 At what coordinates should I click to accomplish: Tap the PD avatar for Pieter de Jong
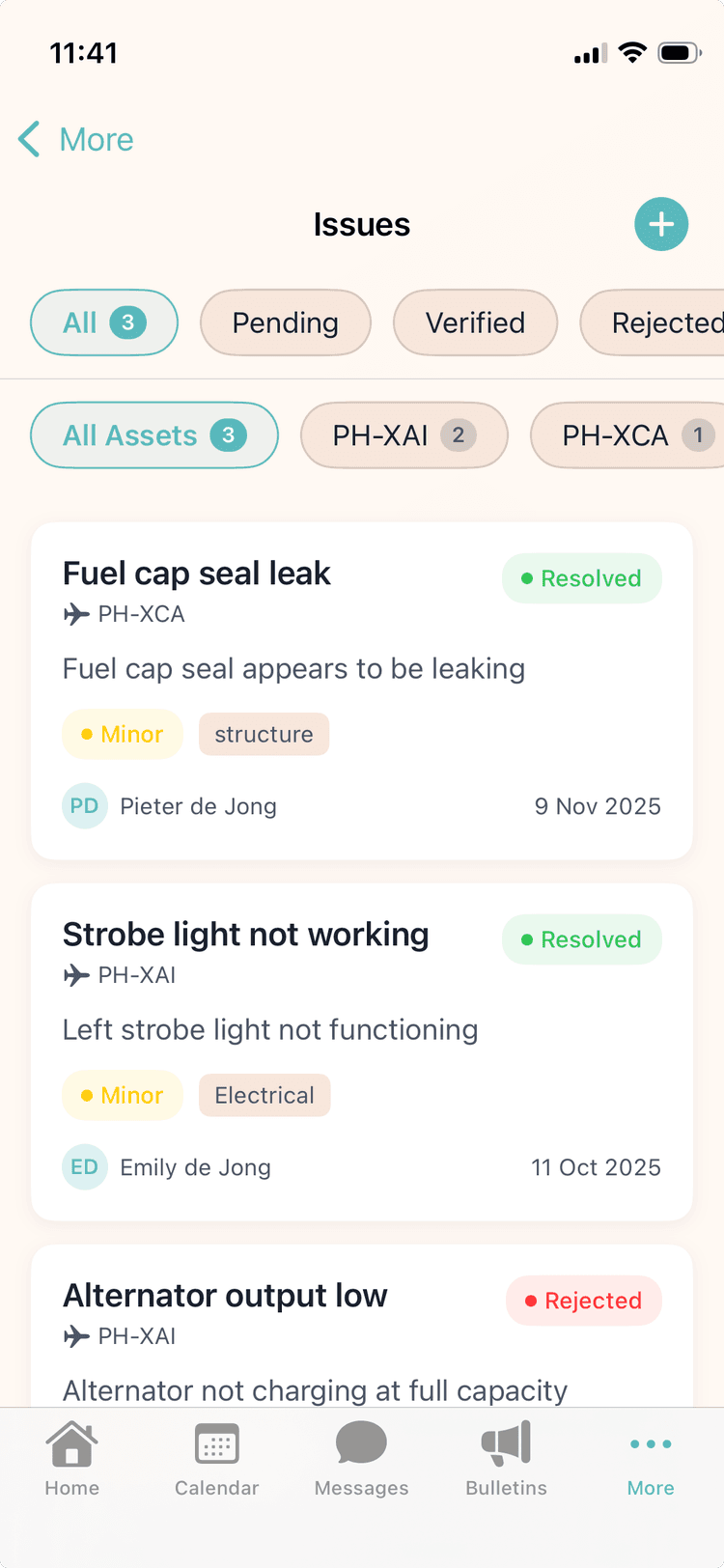pos(85,806)
